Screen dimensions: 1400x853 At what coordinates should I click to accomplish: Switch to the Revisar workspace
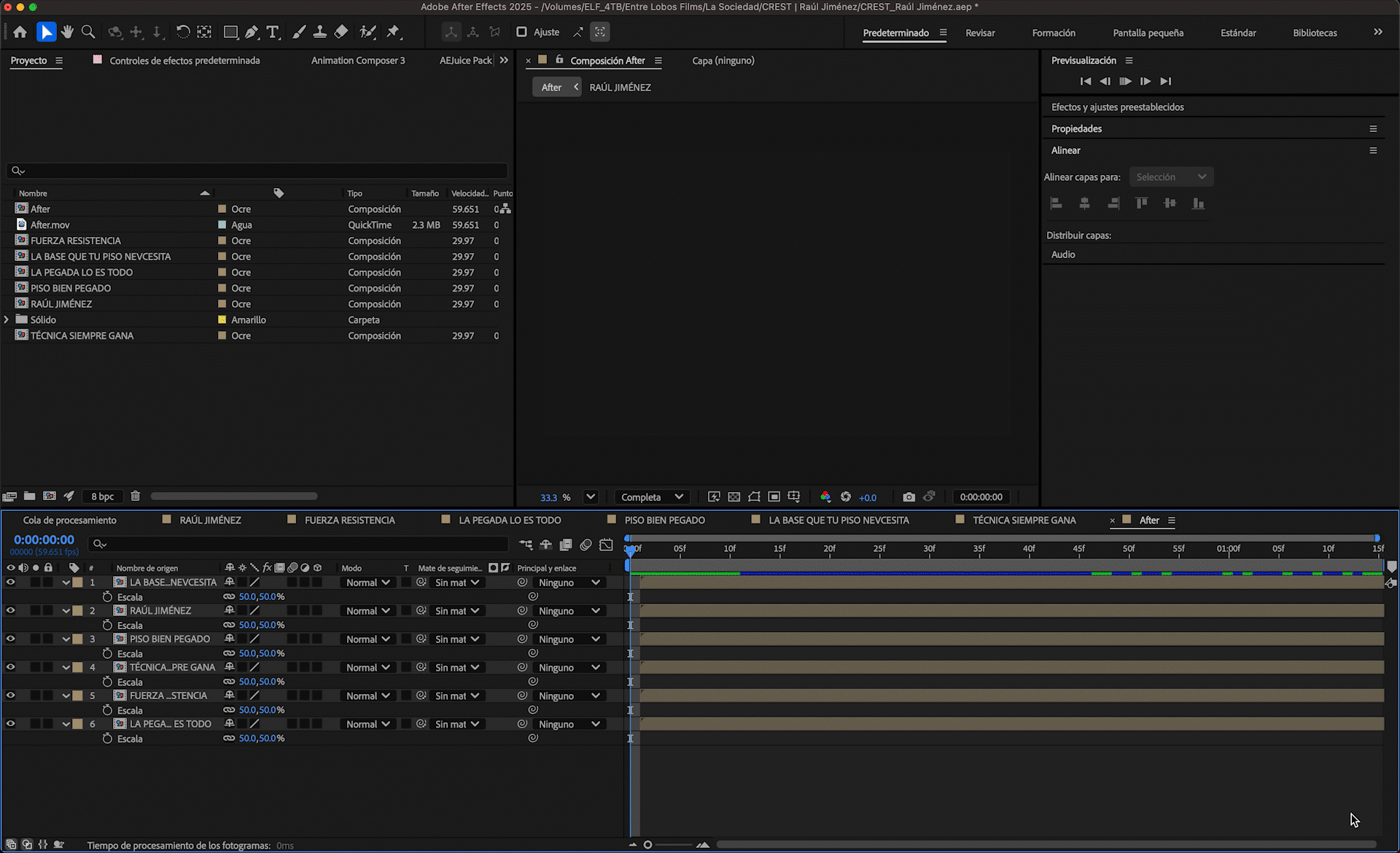pyautogui.click(x=979, y=33)
